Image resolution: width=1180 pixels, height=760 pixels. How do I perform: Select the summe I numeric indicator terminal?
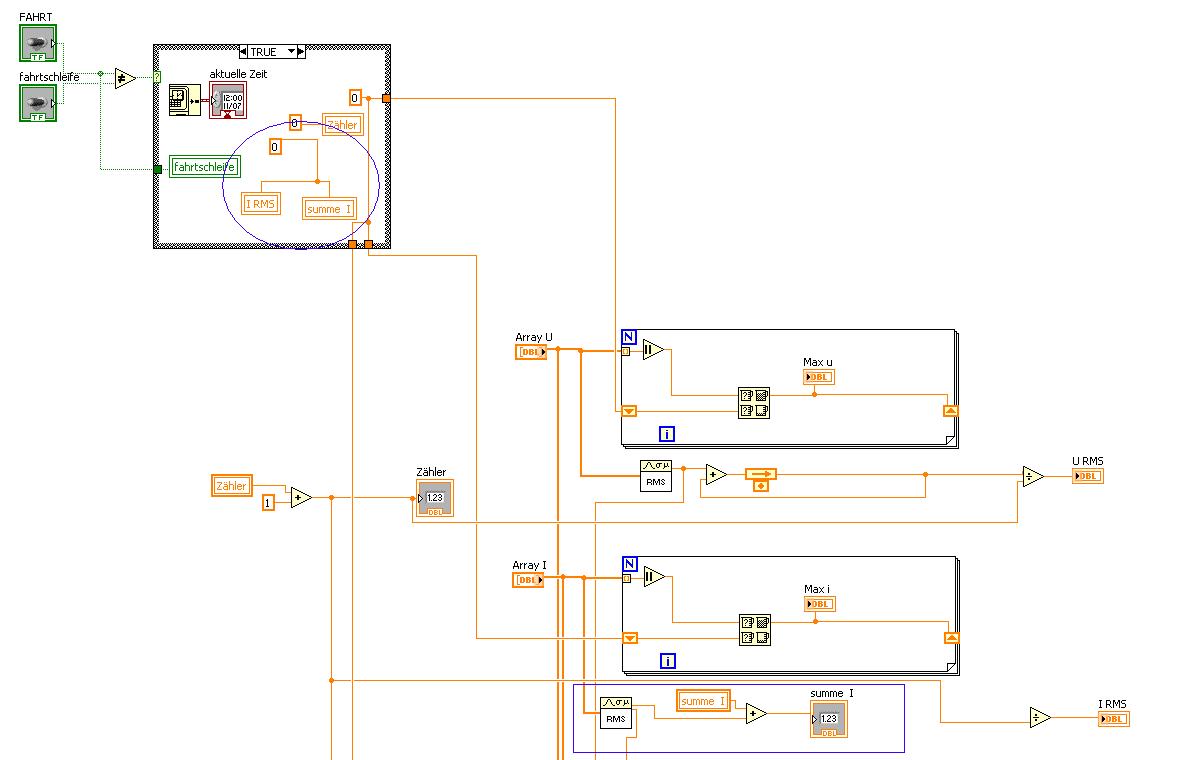tap(829, 719)
